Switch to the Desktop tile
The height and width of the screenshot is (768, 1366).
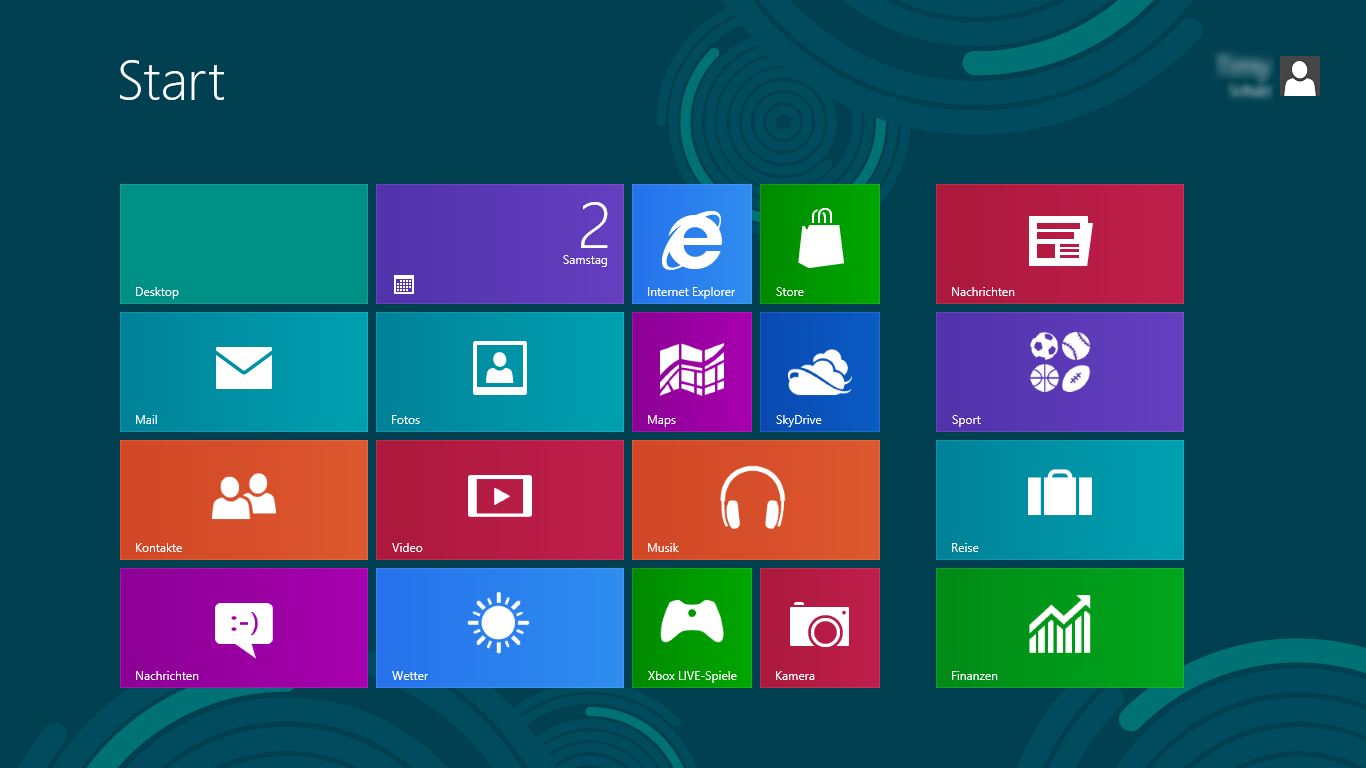click(244, 244)
